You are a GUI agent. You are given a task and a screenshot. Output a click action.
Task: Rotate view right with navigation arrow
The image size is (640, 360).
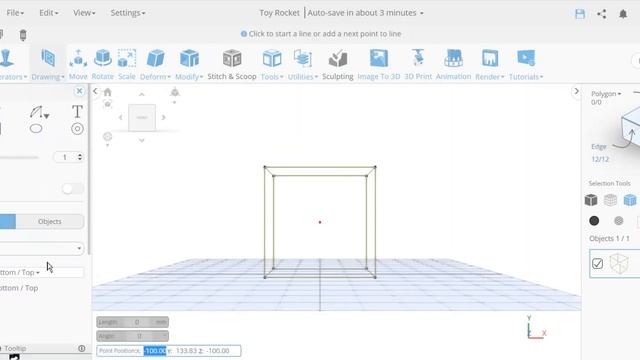pyautogui.click(x=163, y=118)
